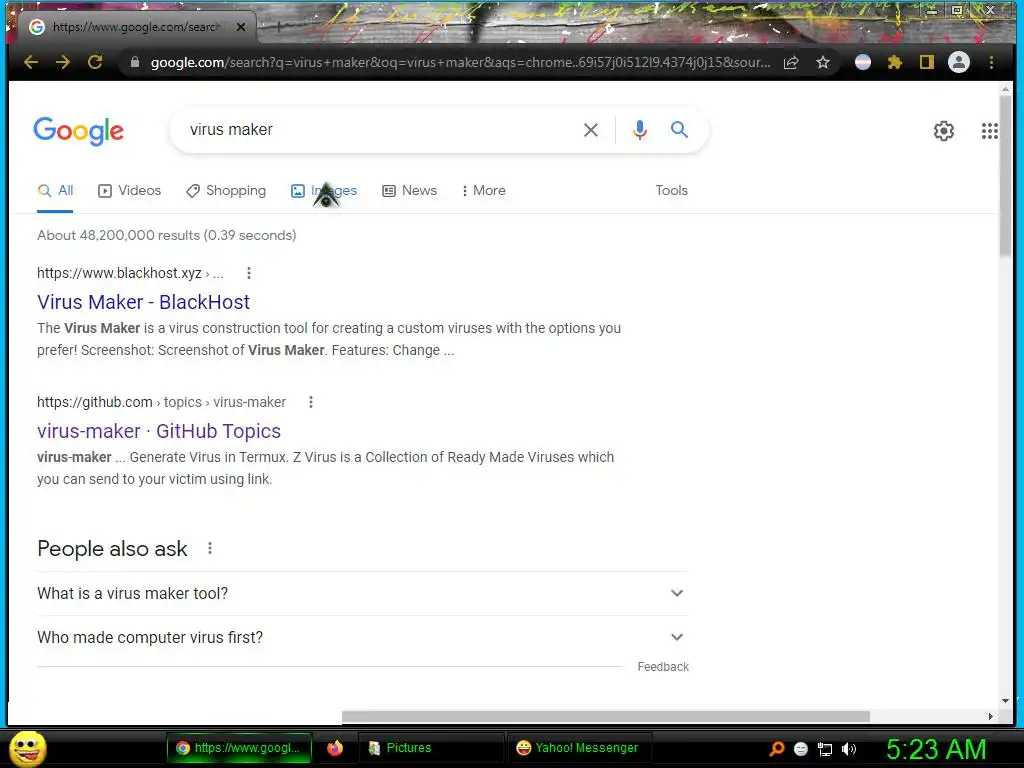Click the round face tray icon
The image size is (1024, 768).
[x=801, y=749]
